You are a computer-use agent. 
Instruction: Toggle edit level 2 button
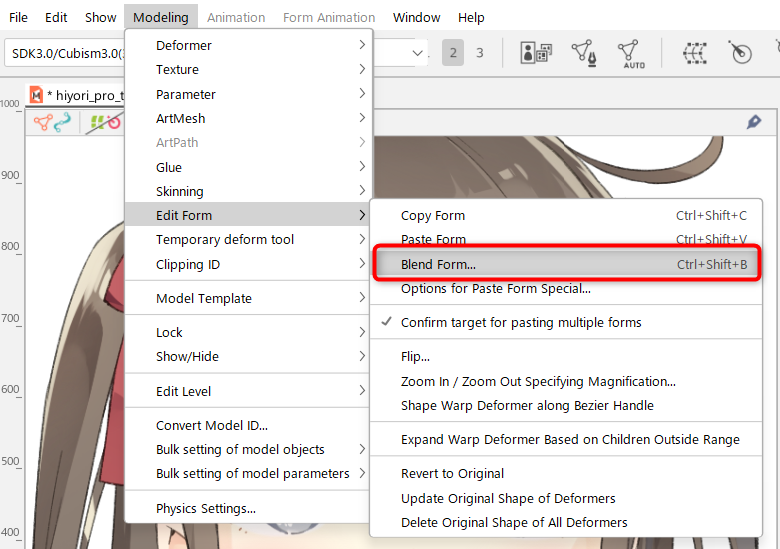[x=453, y=53]
